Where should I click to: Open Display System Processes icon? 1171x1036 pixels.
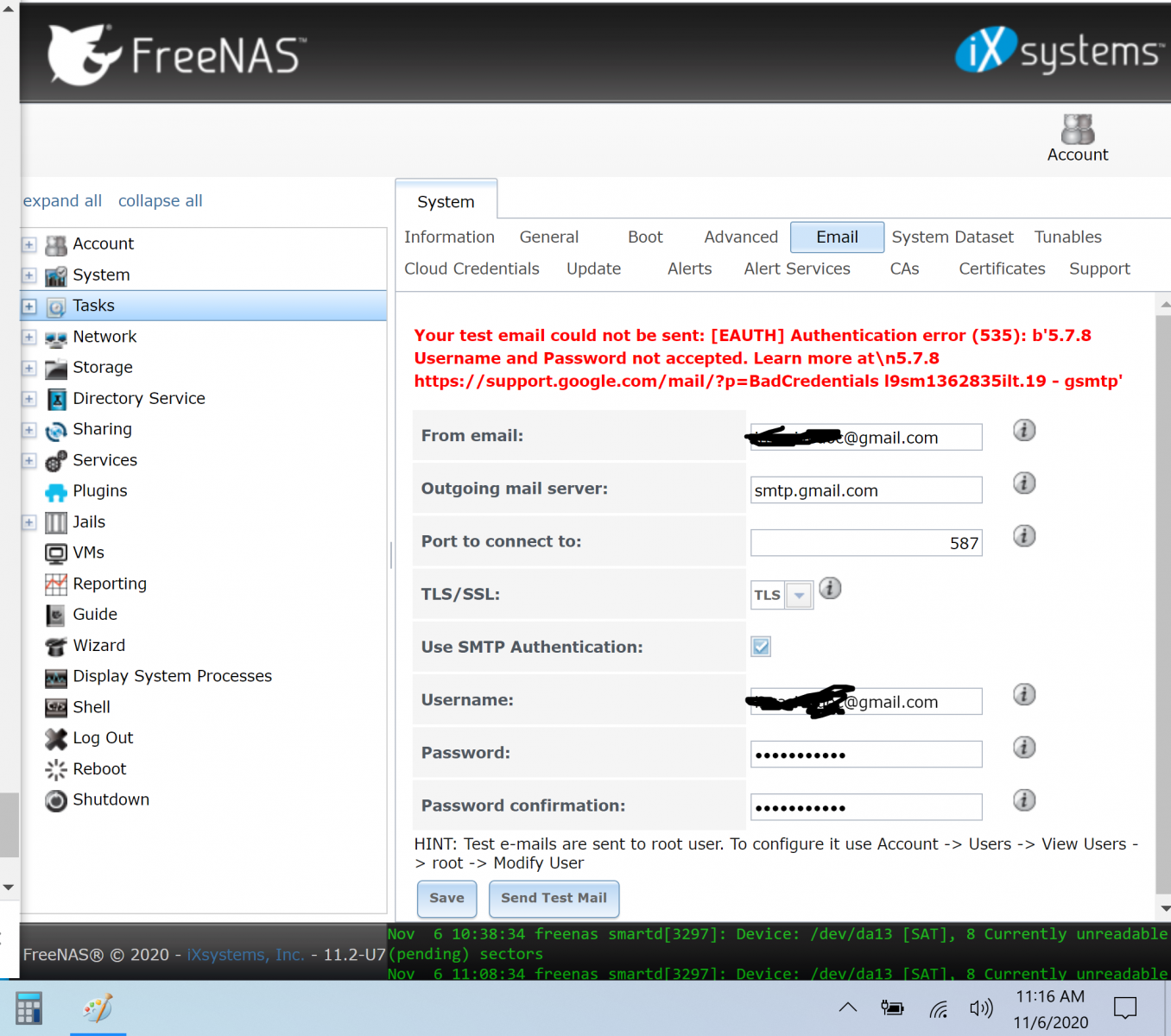pyautogui.click(x=56, y=677)
